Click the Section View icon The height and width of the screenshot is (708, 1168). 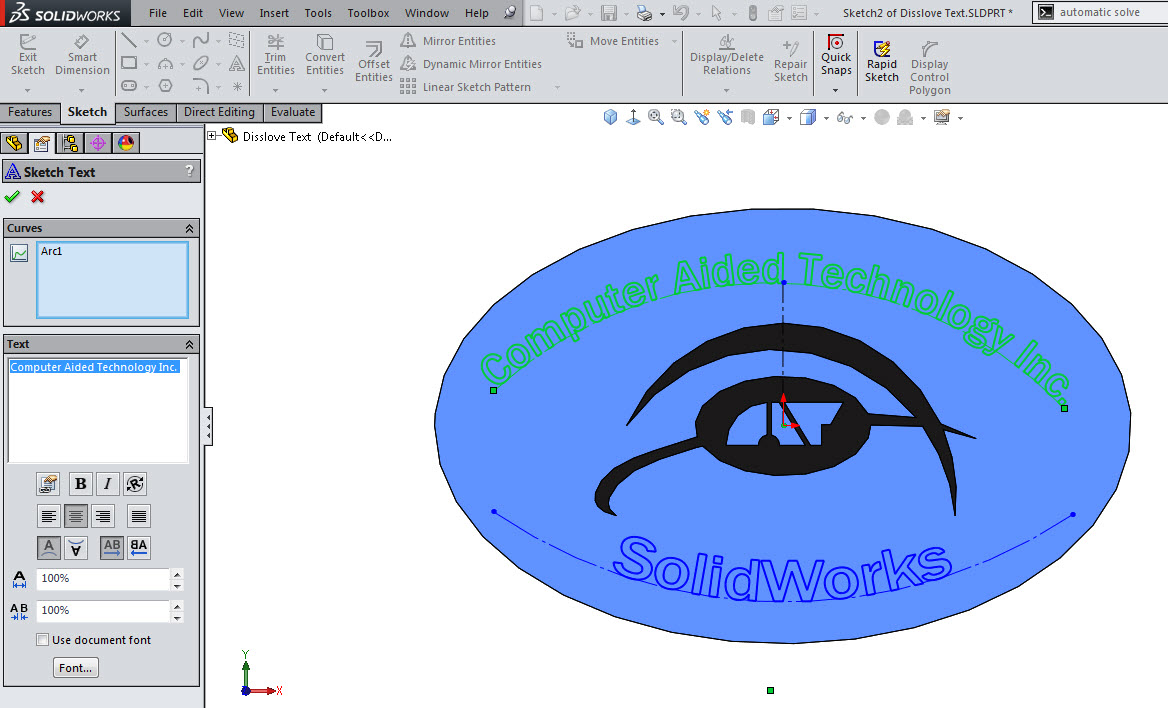748,117
